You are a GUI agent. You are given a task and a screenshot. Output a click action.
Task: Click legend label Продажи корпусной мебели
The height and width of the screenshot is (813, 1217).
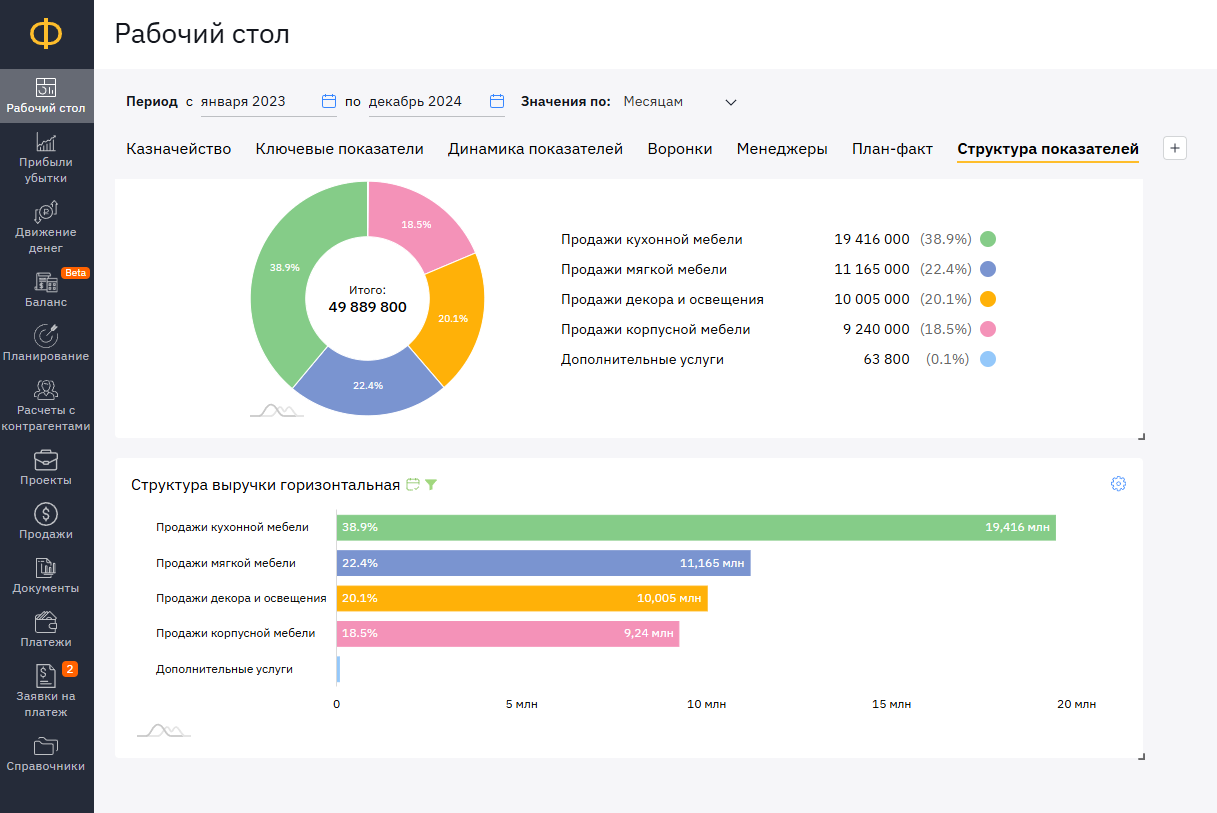coord(656,329)
